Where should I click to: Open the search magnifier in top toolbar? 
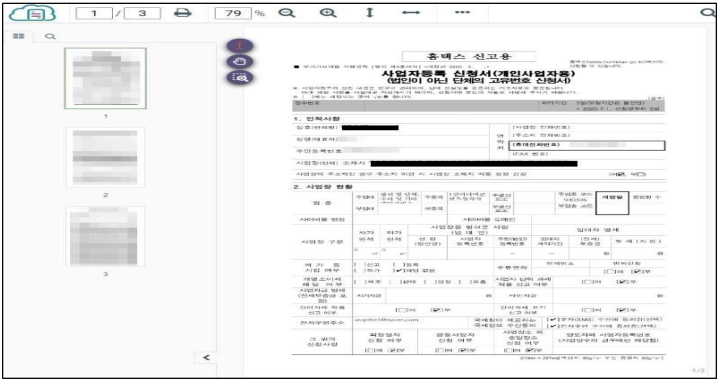pos(707,13)
